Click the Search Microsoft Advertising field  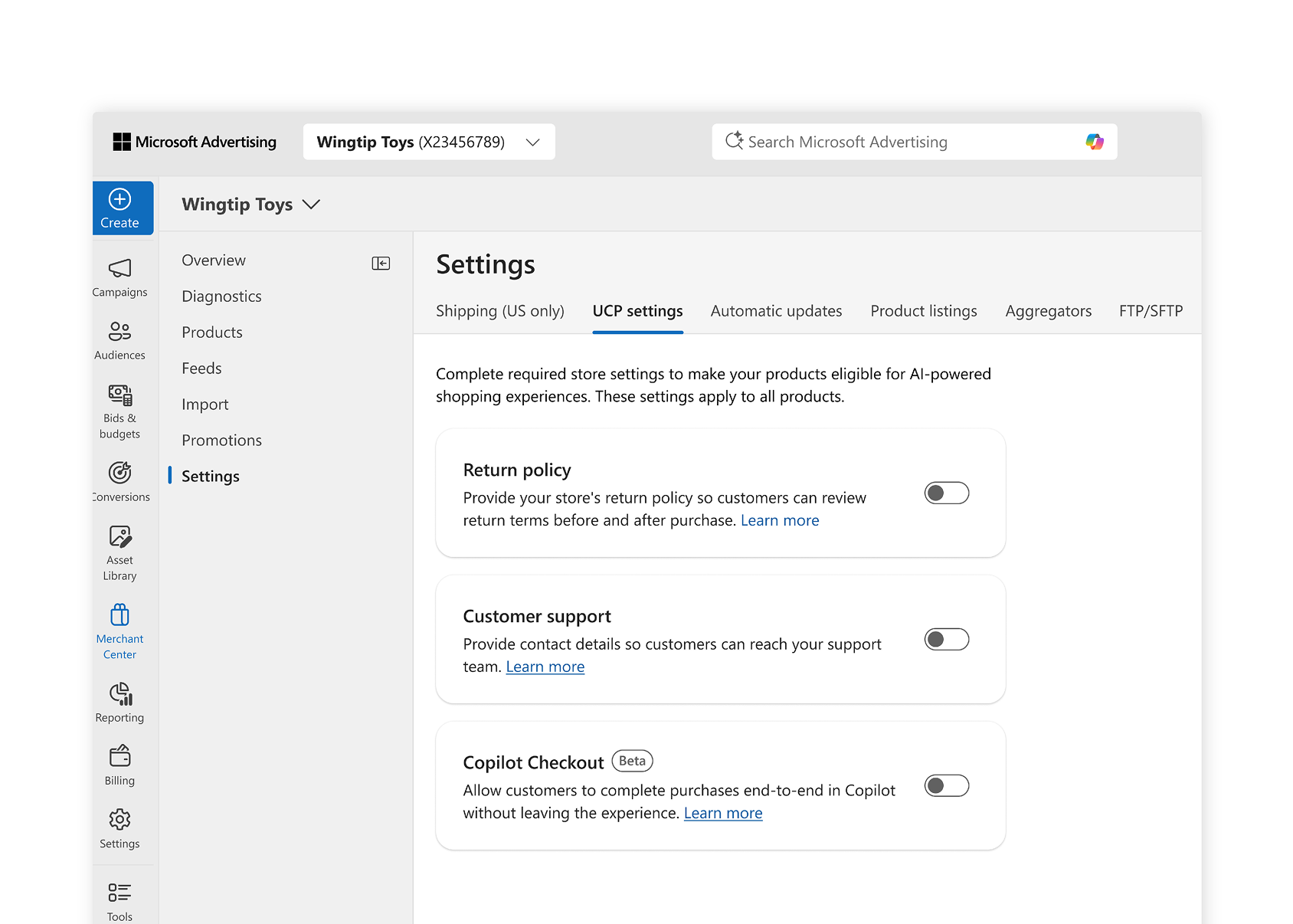click(881, 142)
